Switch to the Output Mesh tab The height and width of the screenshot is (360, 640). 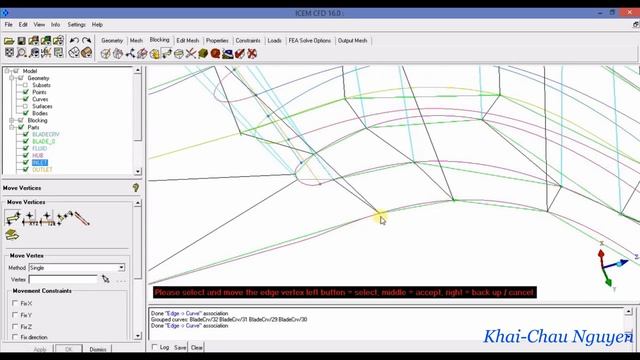click(353, 40)
